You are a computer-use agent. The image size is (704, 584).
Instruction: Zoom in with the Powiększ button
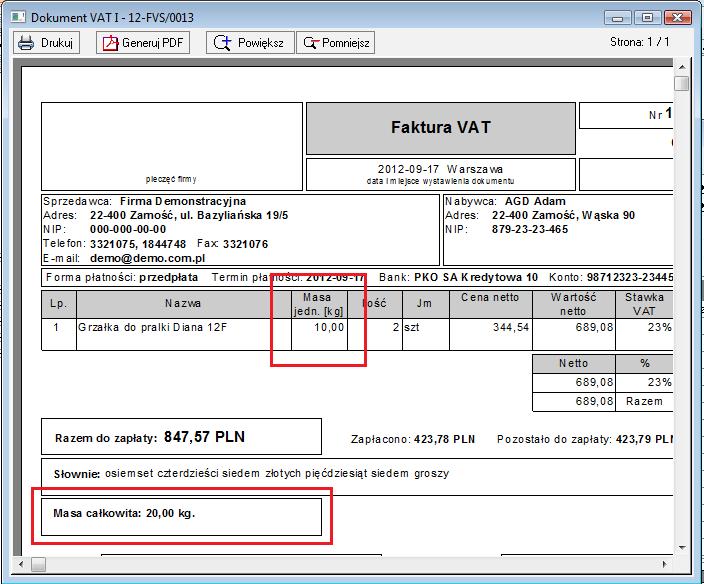click(x=250, y=43)
